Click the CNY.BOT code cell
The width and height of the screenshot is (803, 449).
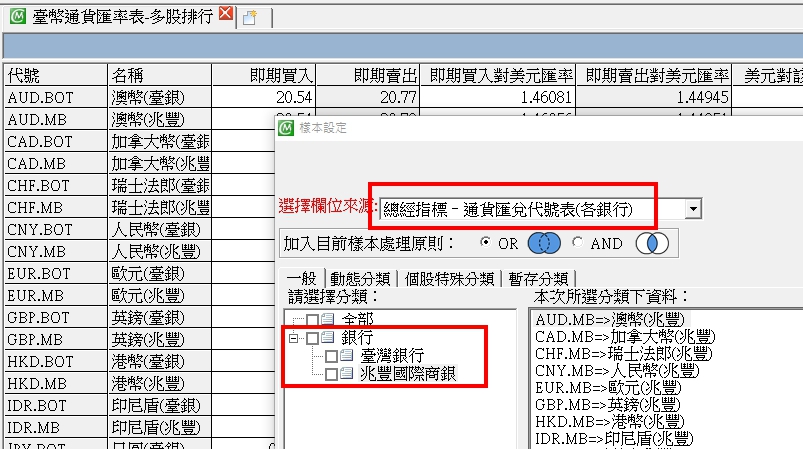pyautogui.click(x=55, y=229)
